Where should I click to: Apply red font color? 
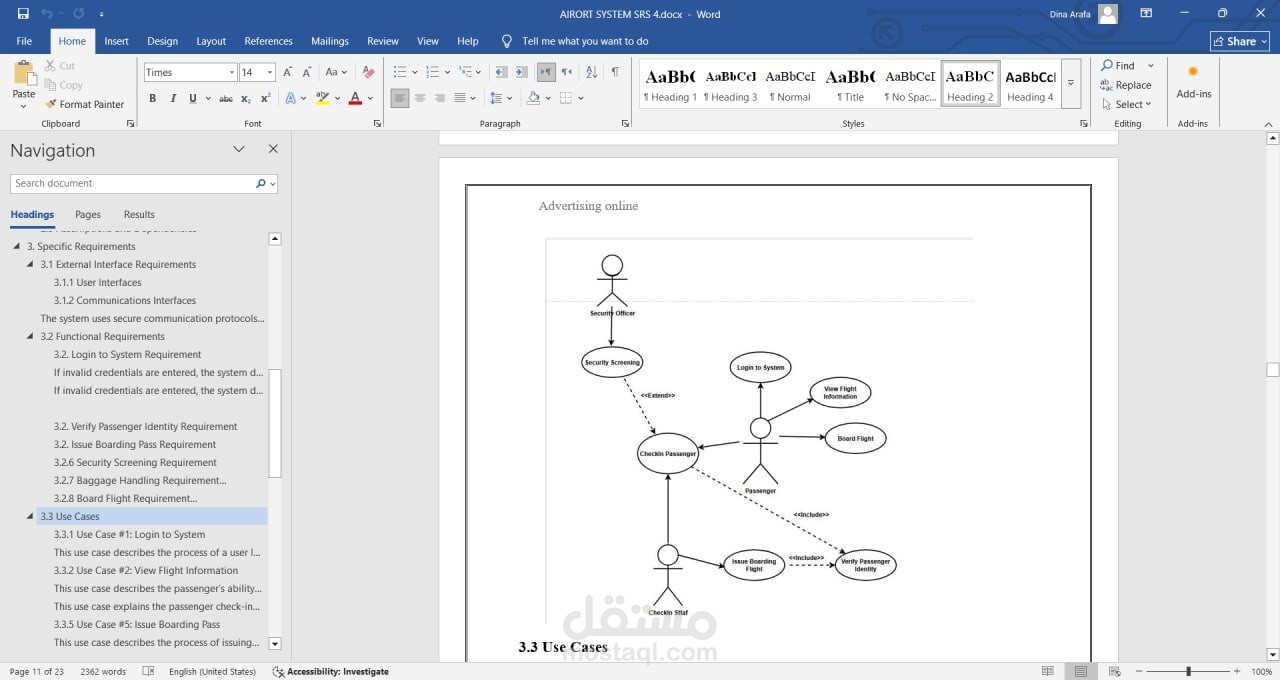(355, 98)
